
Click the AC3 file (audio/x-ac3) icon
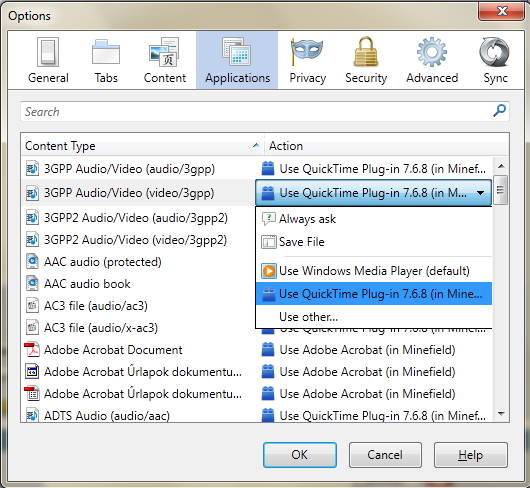32,327
